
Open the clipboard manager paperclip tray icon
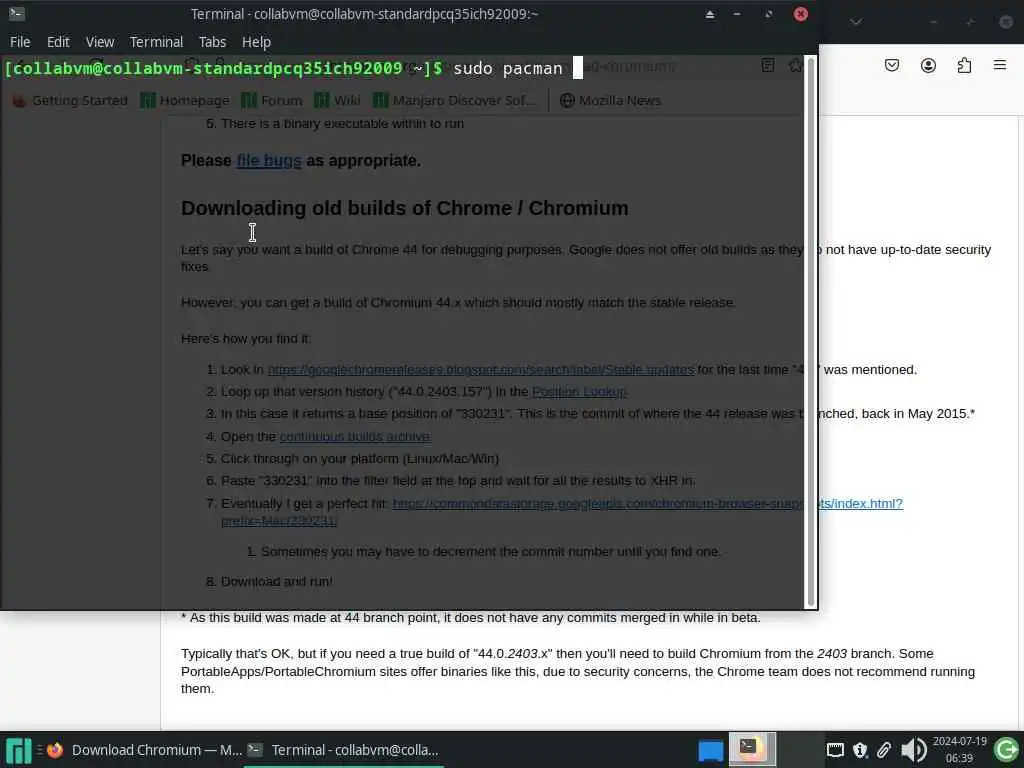point(884,750)
